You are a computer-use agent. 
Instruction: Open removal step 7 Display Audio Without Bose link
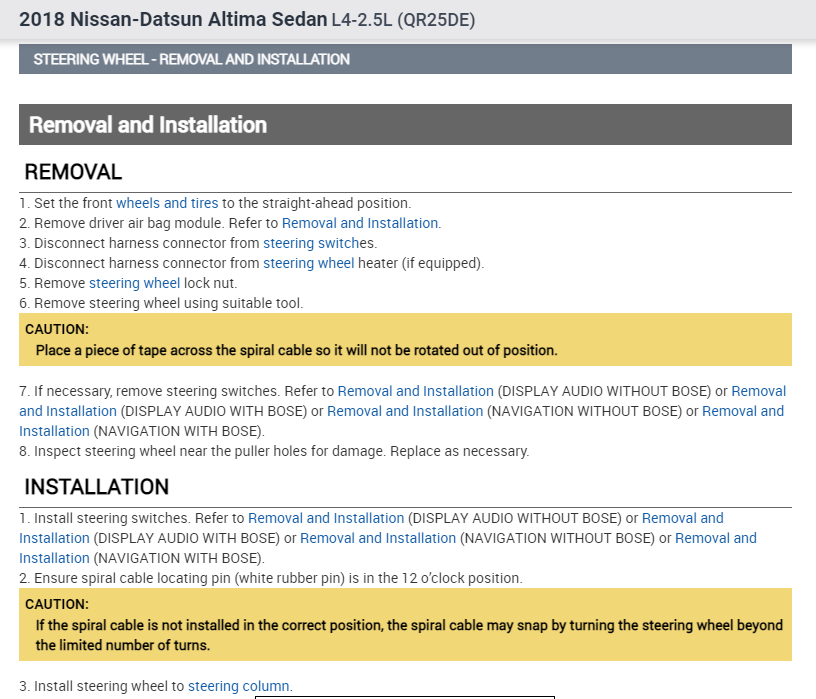tap(415, 391)
